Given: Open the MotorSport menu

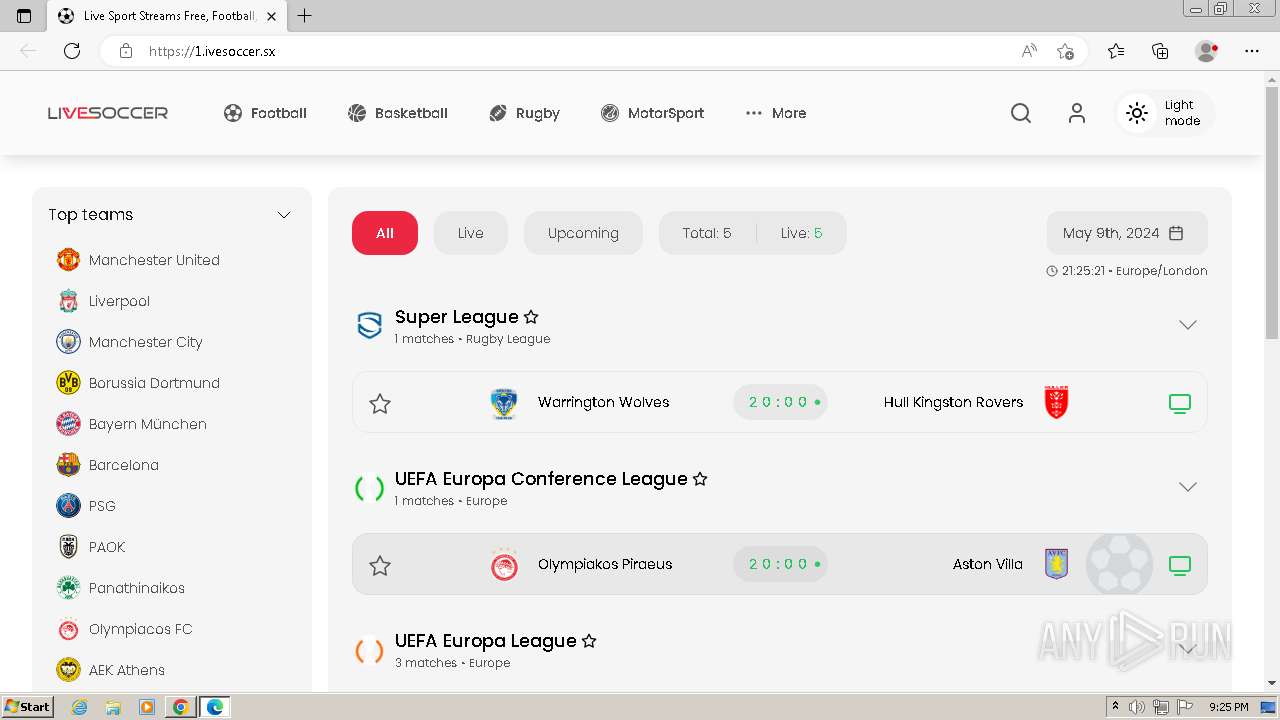Looking at the screenshot, I should coord(652,113).
